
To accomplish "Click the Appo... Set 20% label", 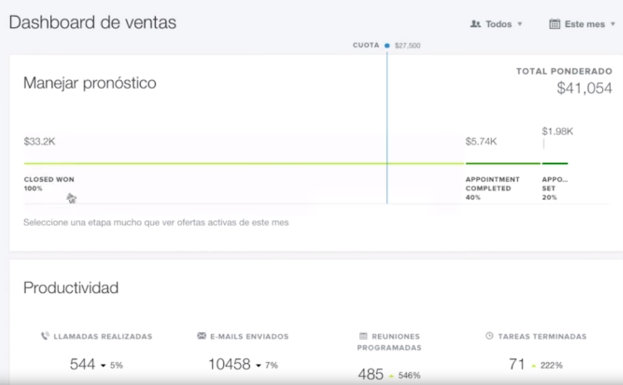I will (x=555, y=188).
